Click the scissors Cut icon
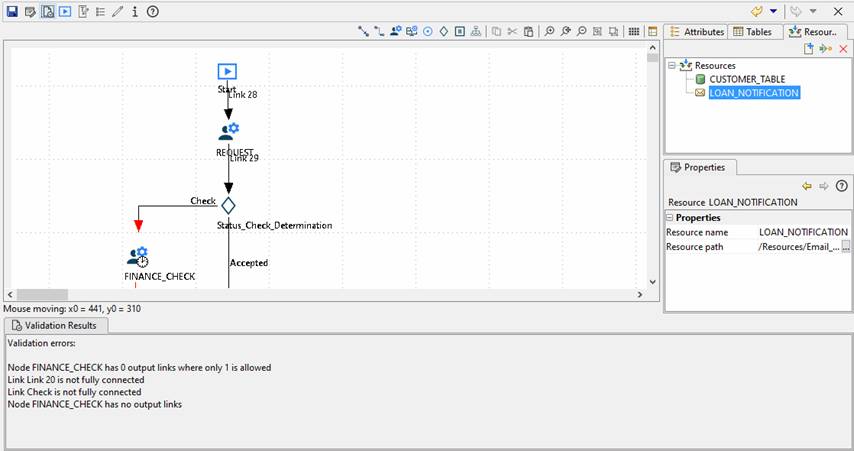 pyautogui.click(x=513, y=32)
